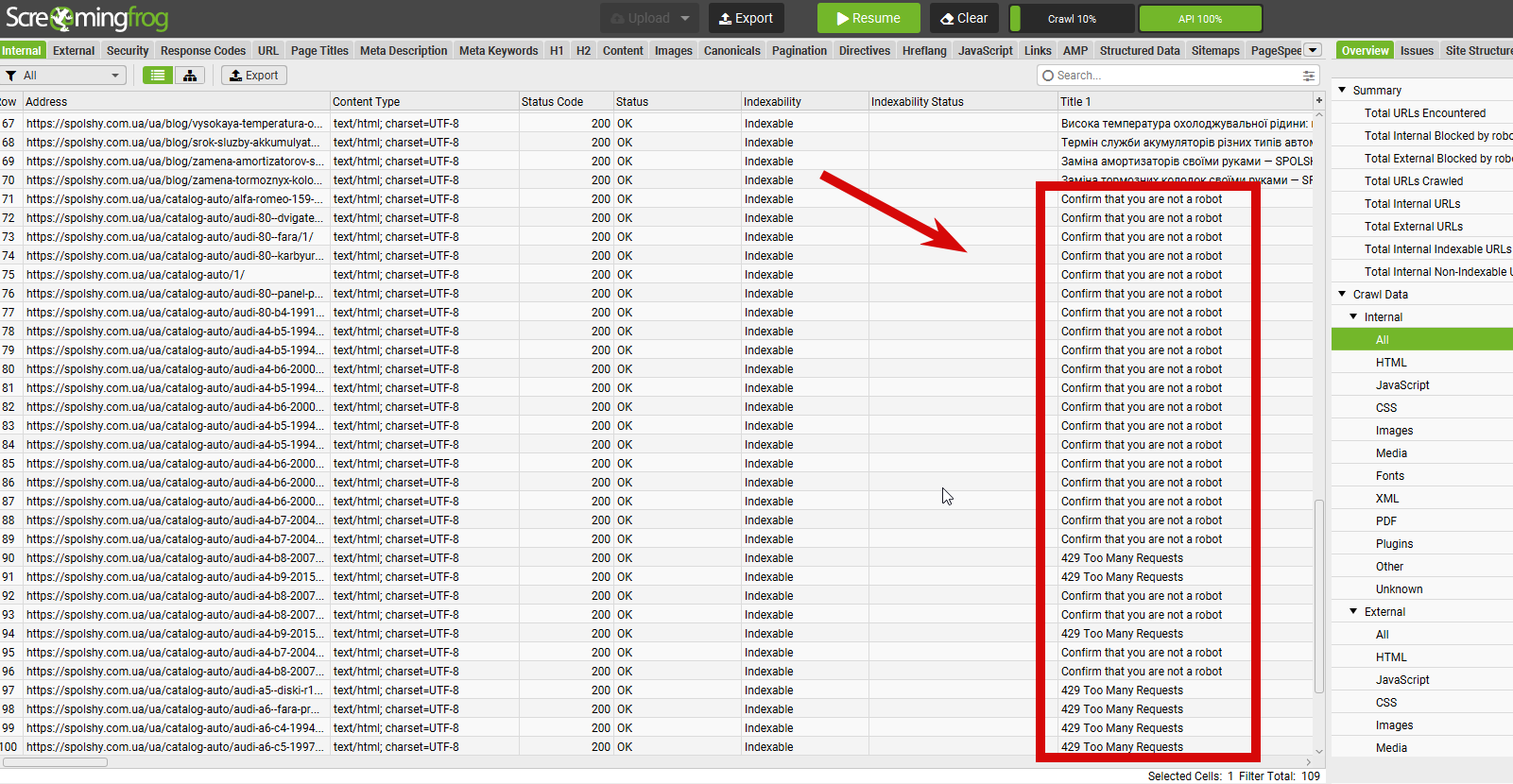Open the Internal tab
The width and height of the screenshot is (1513, 784).
22,51
